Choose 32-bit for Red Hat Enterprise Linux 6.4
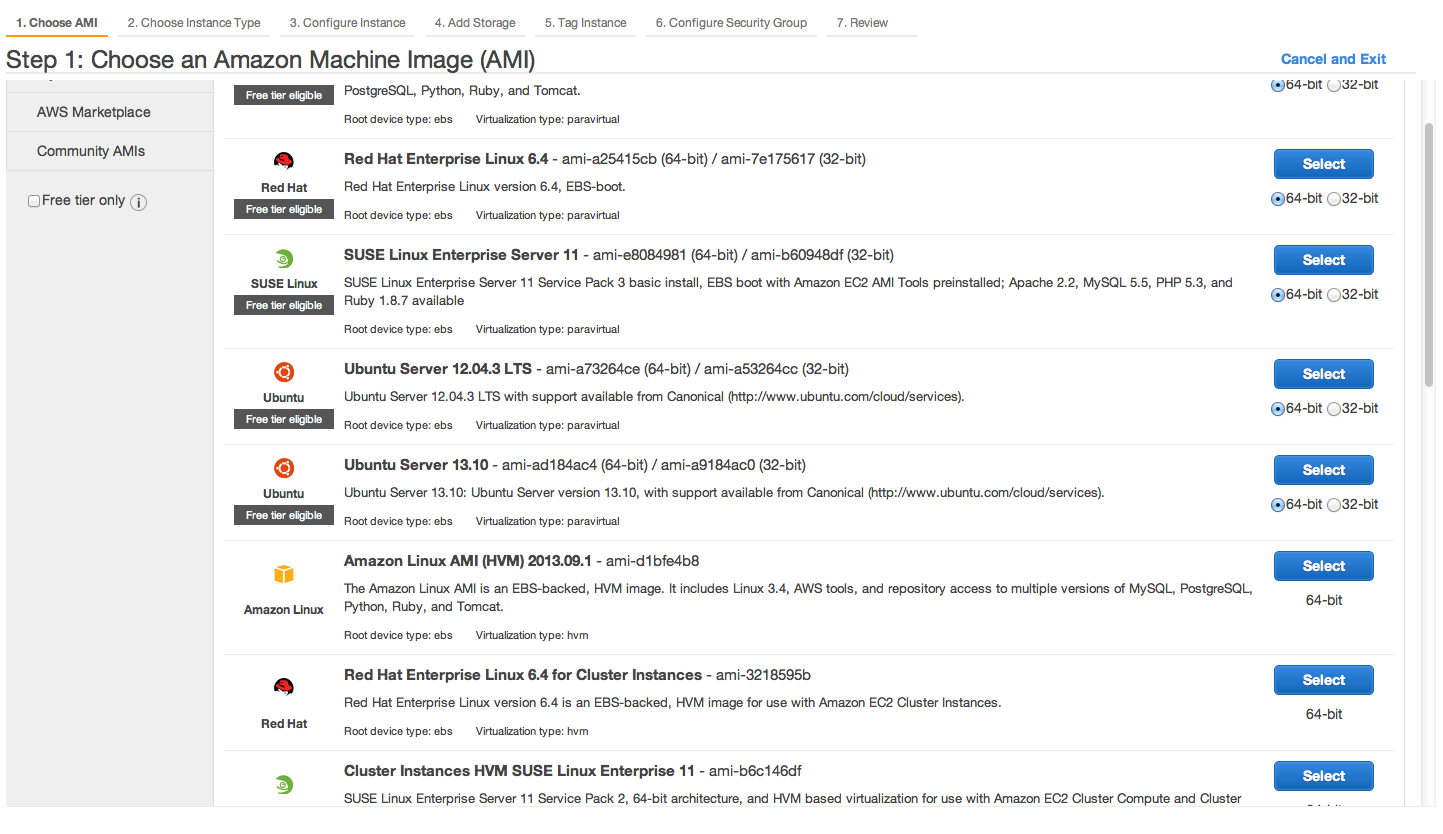 [1333, 199]
